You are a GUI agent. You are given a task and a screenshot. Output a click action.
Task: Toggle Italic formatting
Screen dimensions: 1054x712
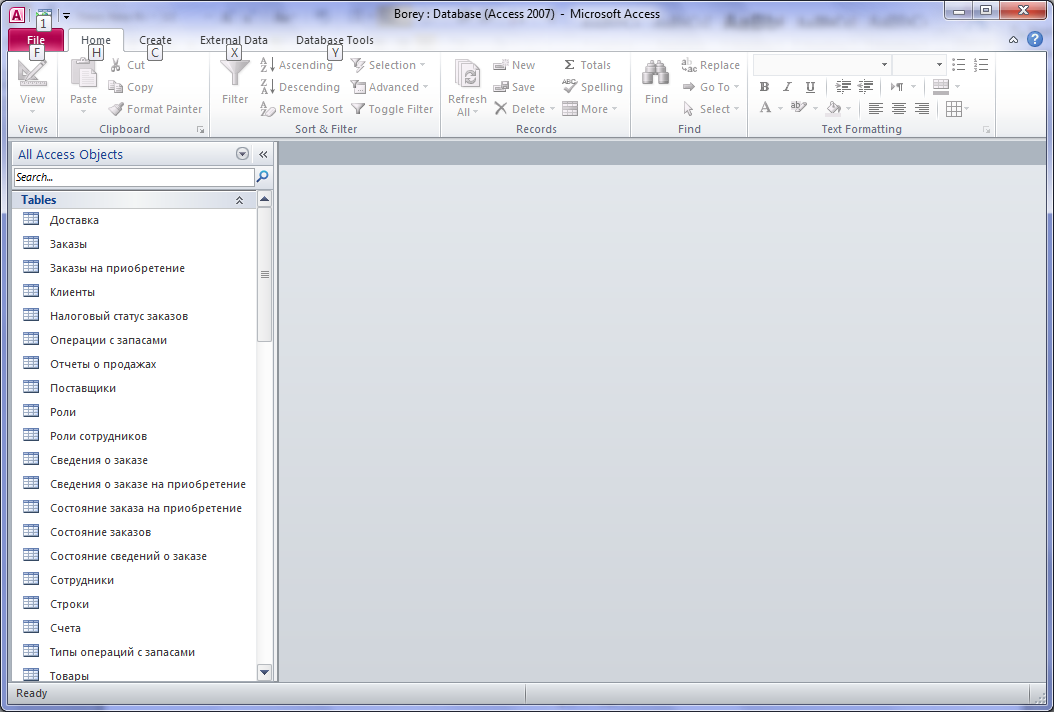(x=787, y=87)
